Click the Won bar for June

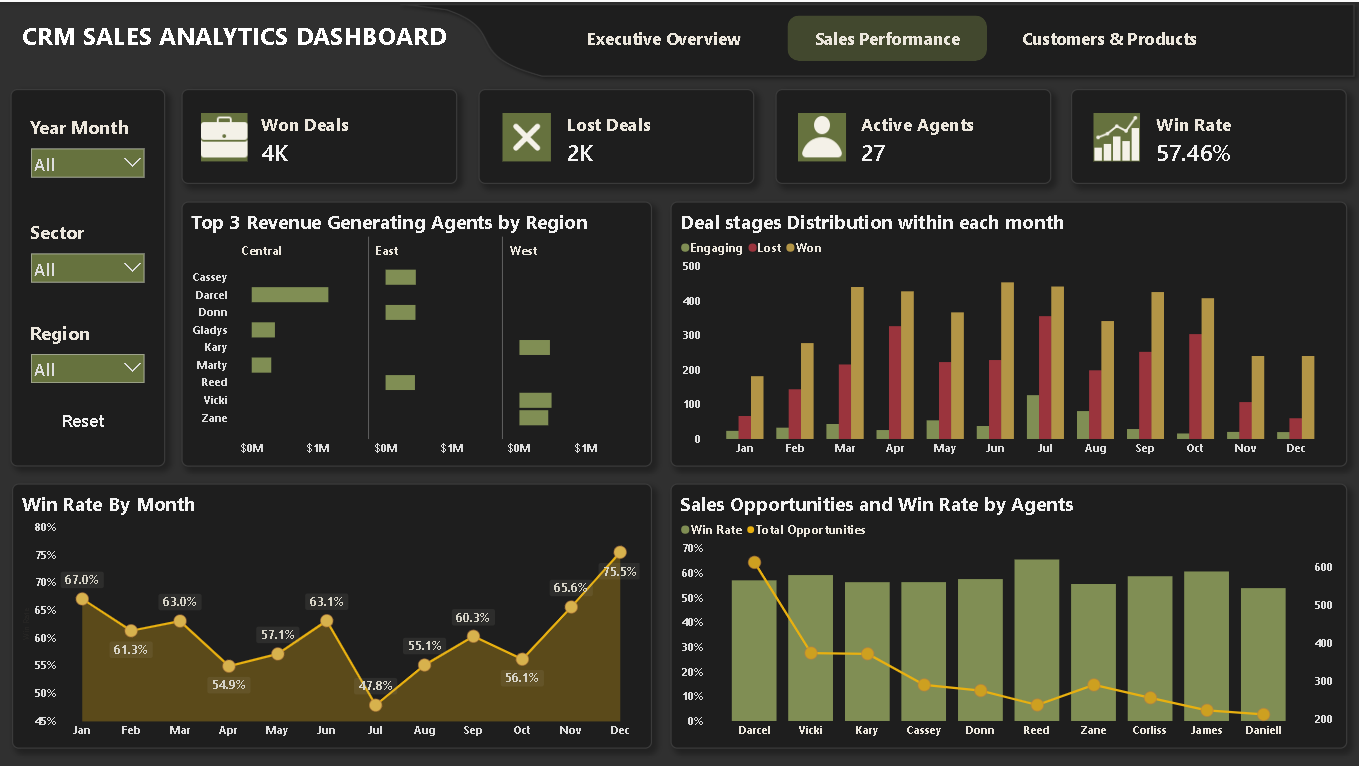pos(1007,360)
